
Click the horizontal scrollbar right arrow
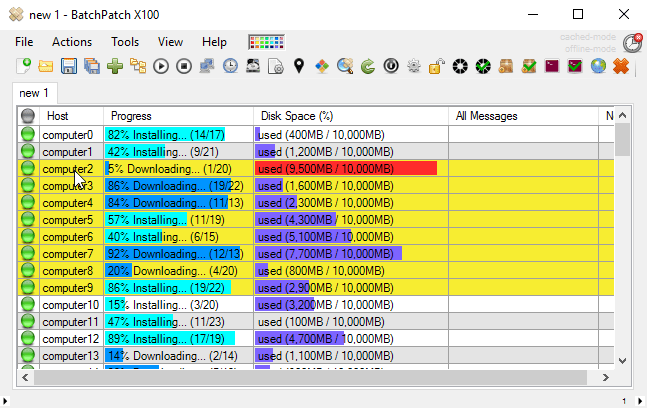pos(605,377)
